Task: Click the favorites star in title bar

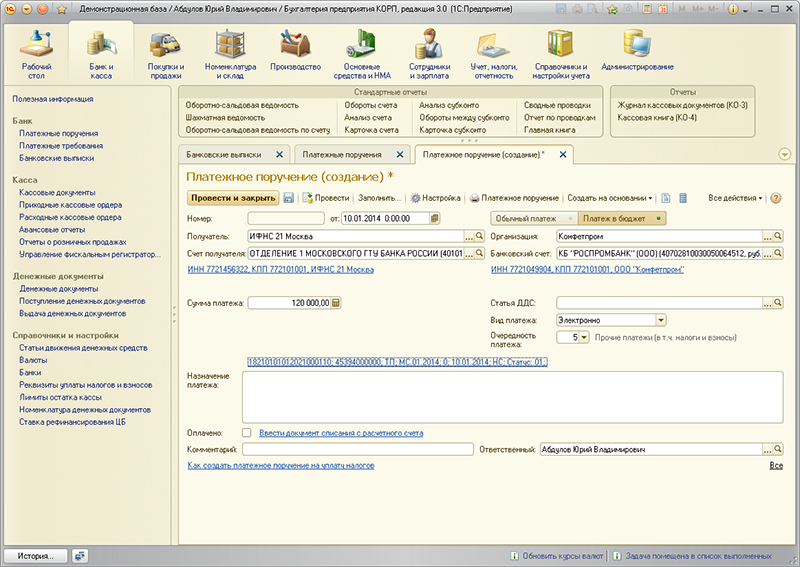Action: pos(62,9)
